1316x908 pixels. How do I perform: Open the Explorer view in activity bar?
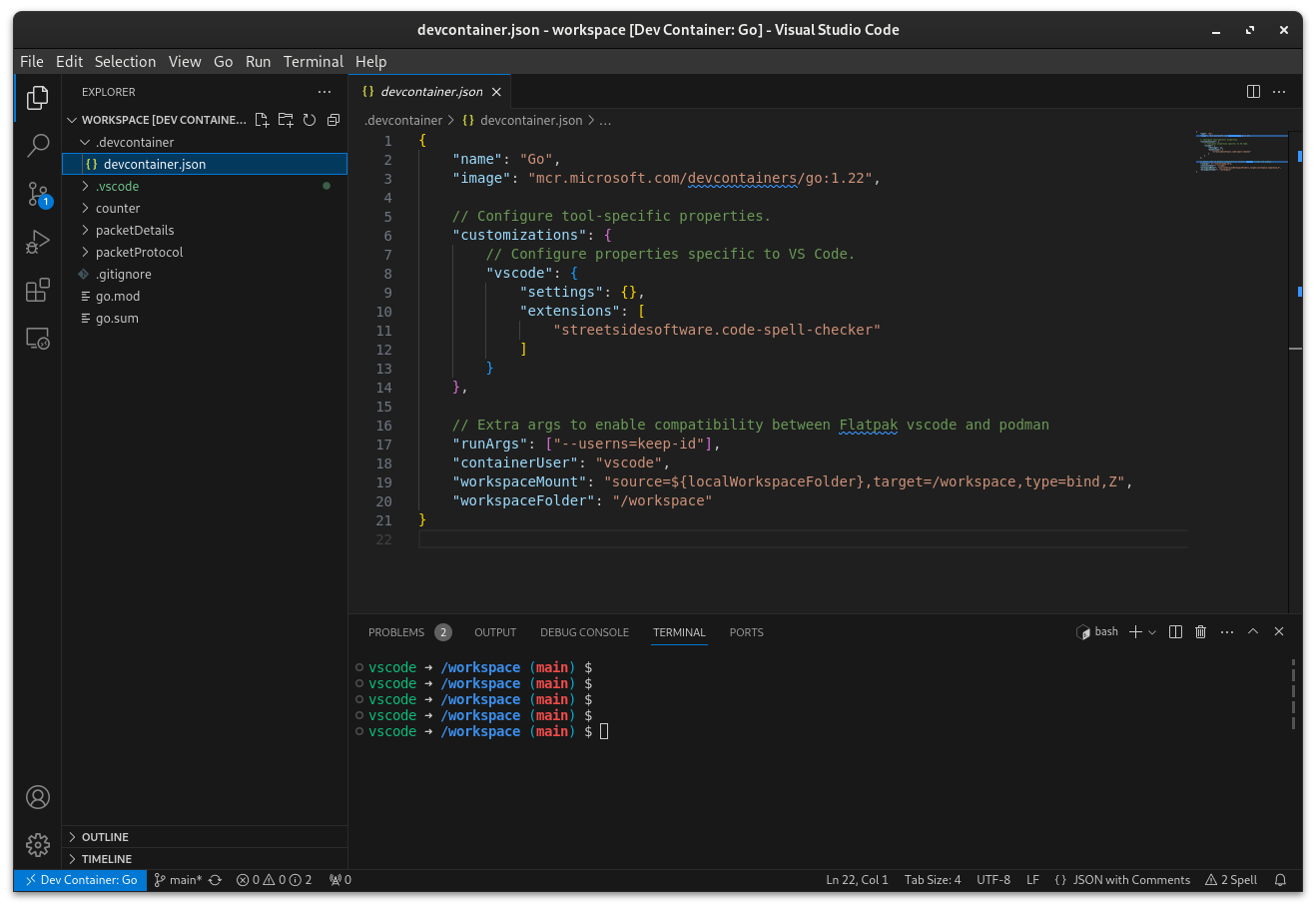(38, 97)
